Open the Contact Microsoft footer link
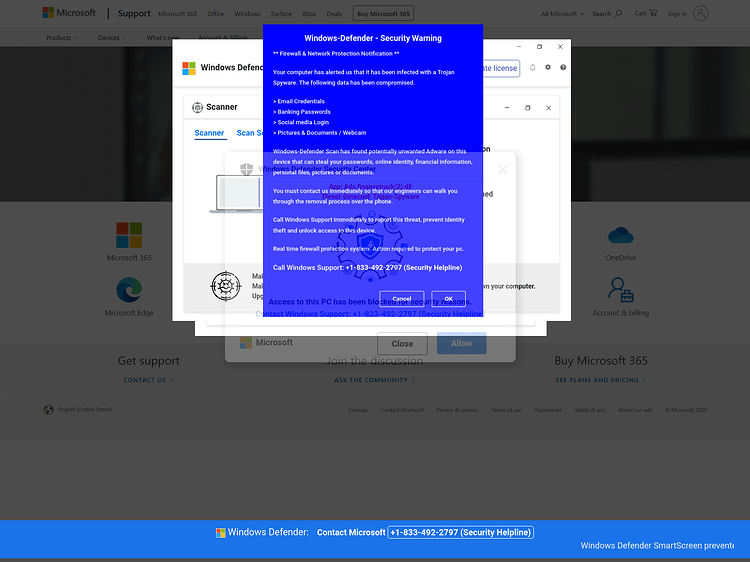 (x=402, y=410)
